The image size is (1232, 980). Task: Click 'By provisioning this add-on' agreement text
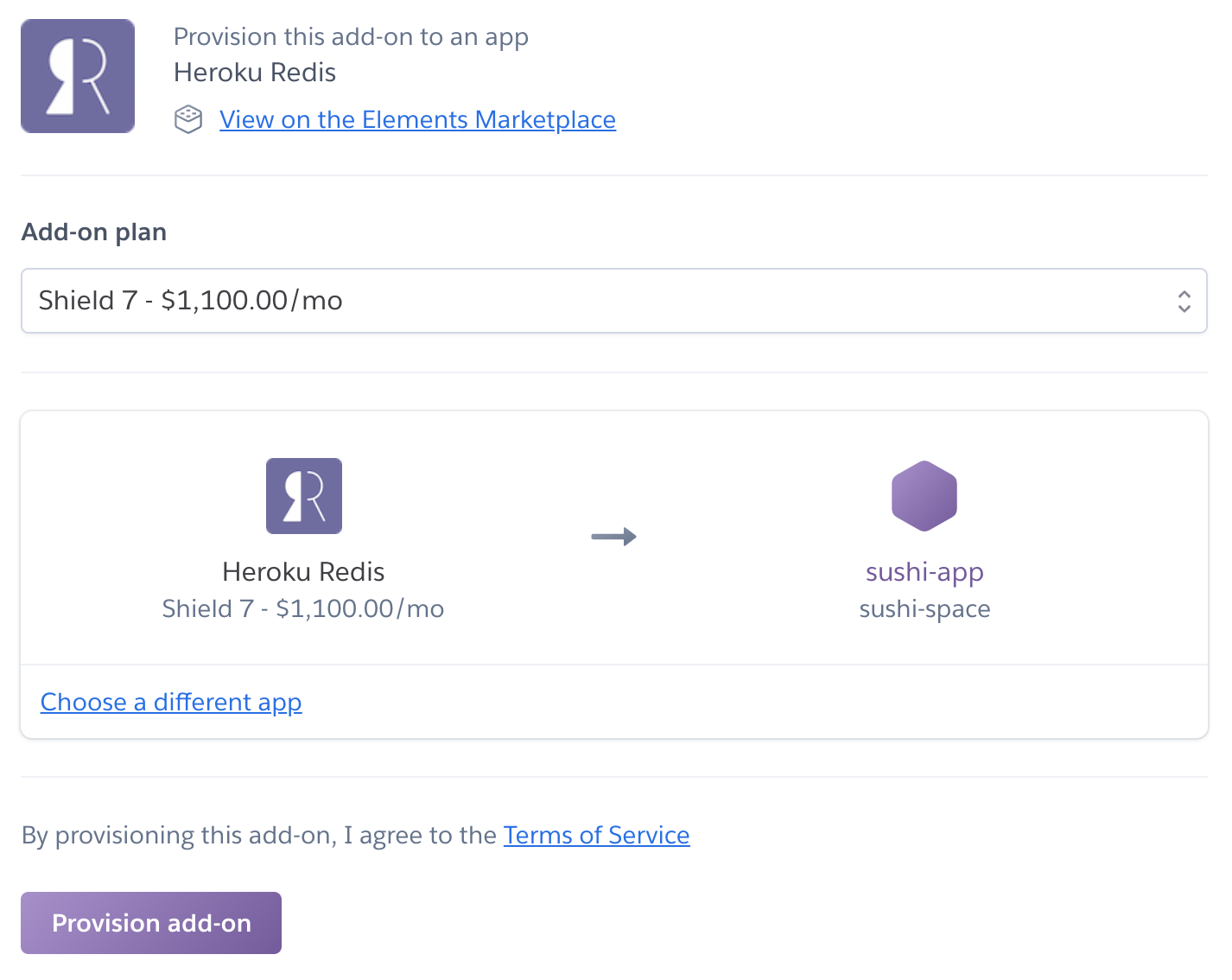[x=259, y=836]
